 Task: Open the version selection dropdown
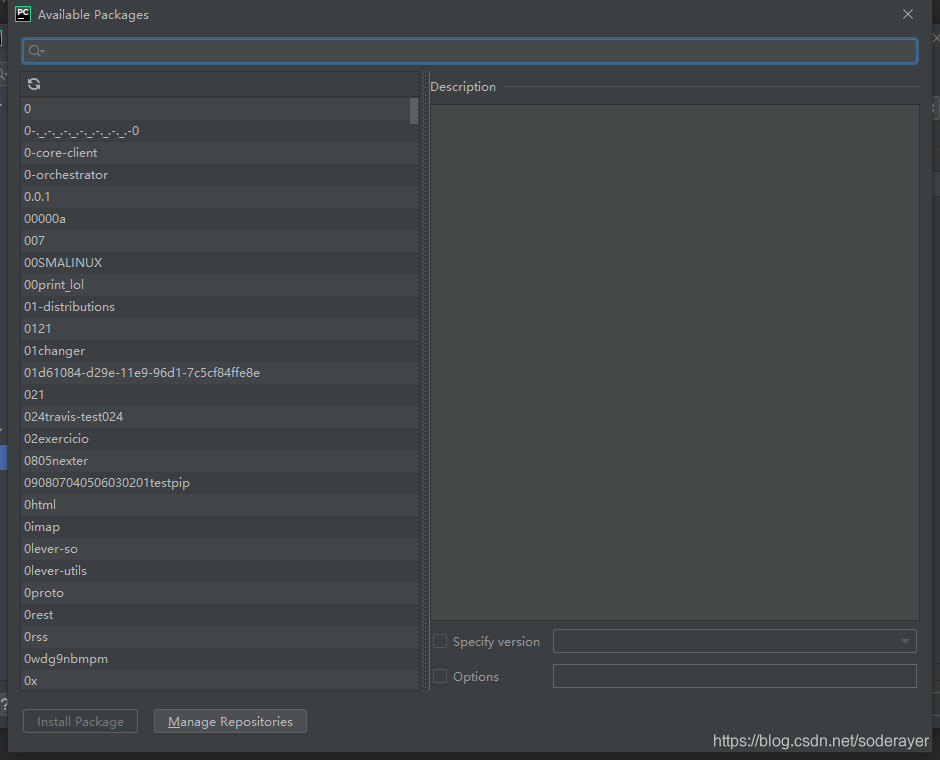pyautogui.click(x=734, y=641)
